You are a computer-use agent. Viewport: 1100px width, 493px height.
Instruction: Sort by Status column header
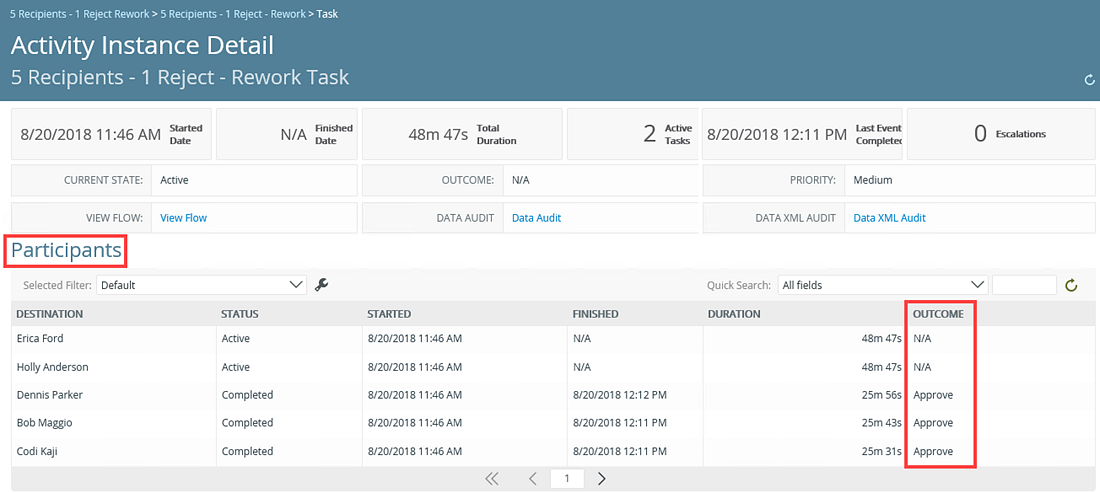(x=240, y=314)
